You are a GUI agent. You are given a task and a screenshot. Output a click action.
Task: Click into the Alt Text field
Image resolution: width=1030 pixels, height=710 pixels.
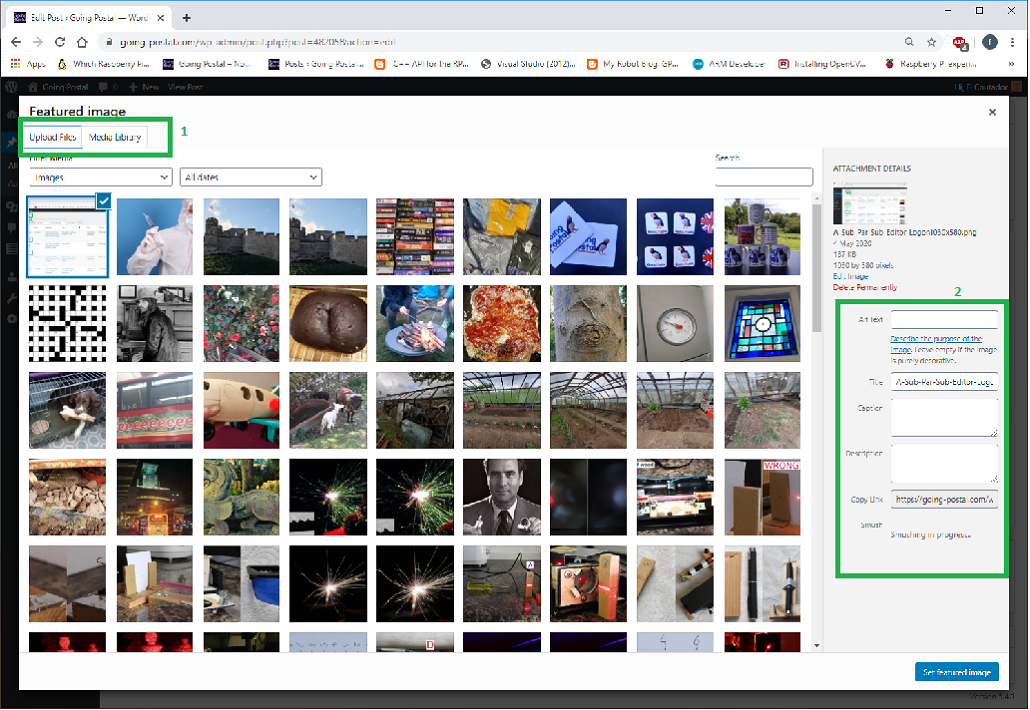[944, 320]
